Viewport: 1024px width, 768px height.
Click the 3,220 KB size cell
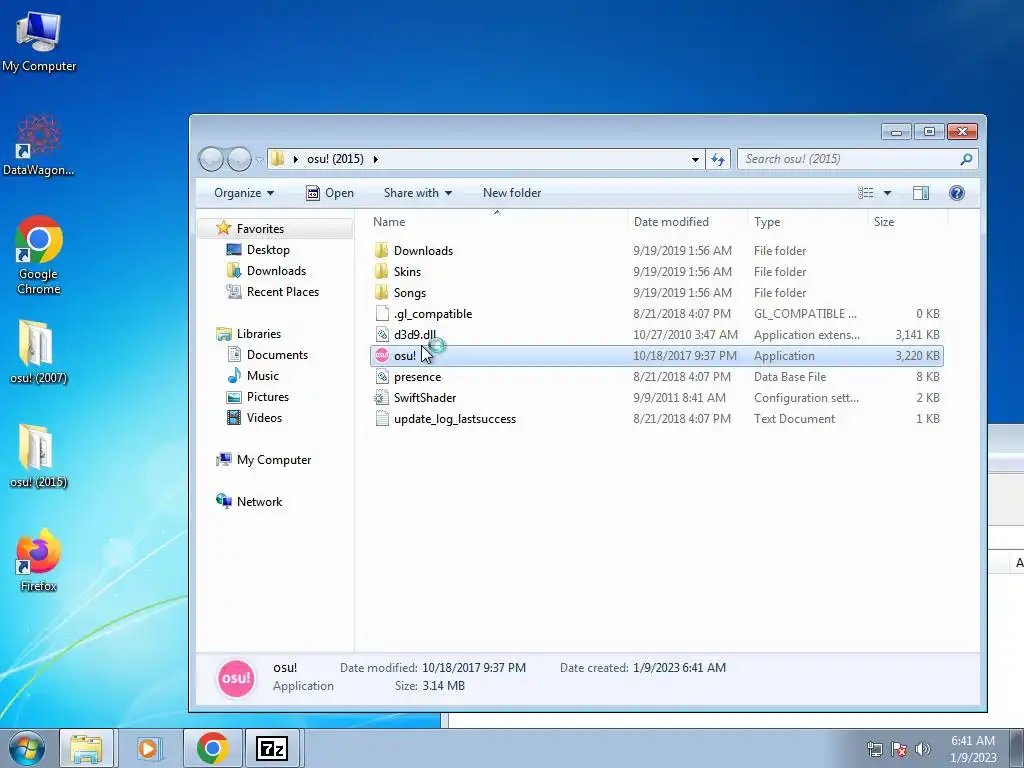click(917, 356)
